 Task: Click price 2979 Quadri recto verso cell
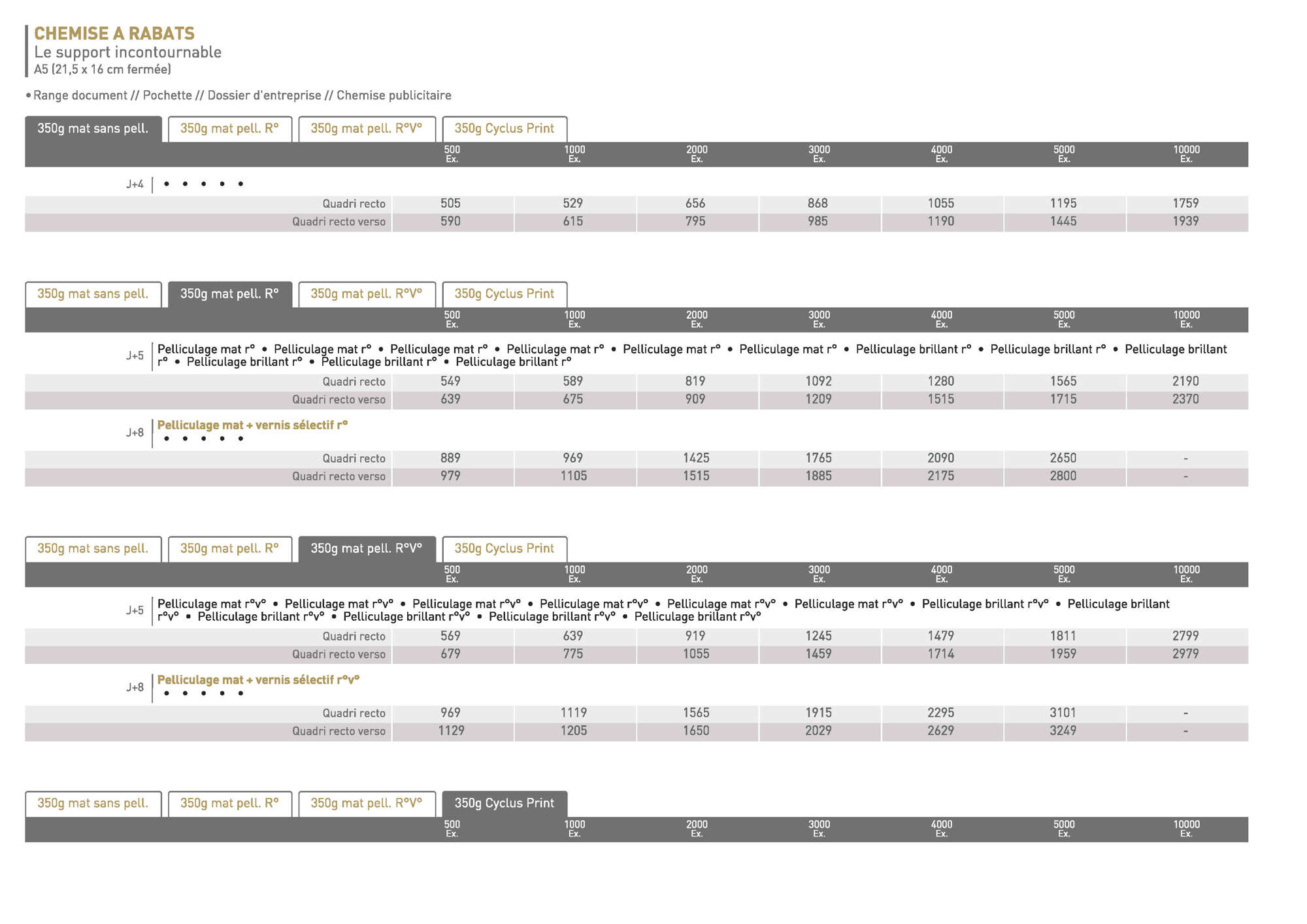tap(1185, 654)
